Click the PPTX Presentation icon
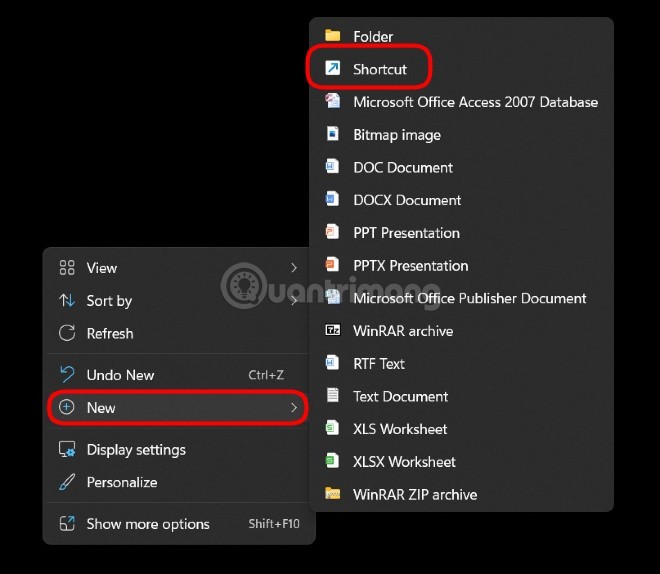 coord(333,265)
